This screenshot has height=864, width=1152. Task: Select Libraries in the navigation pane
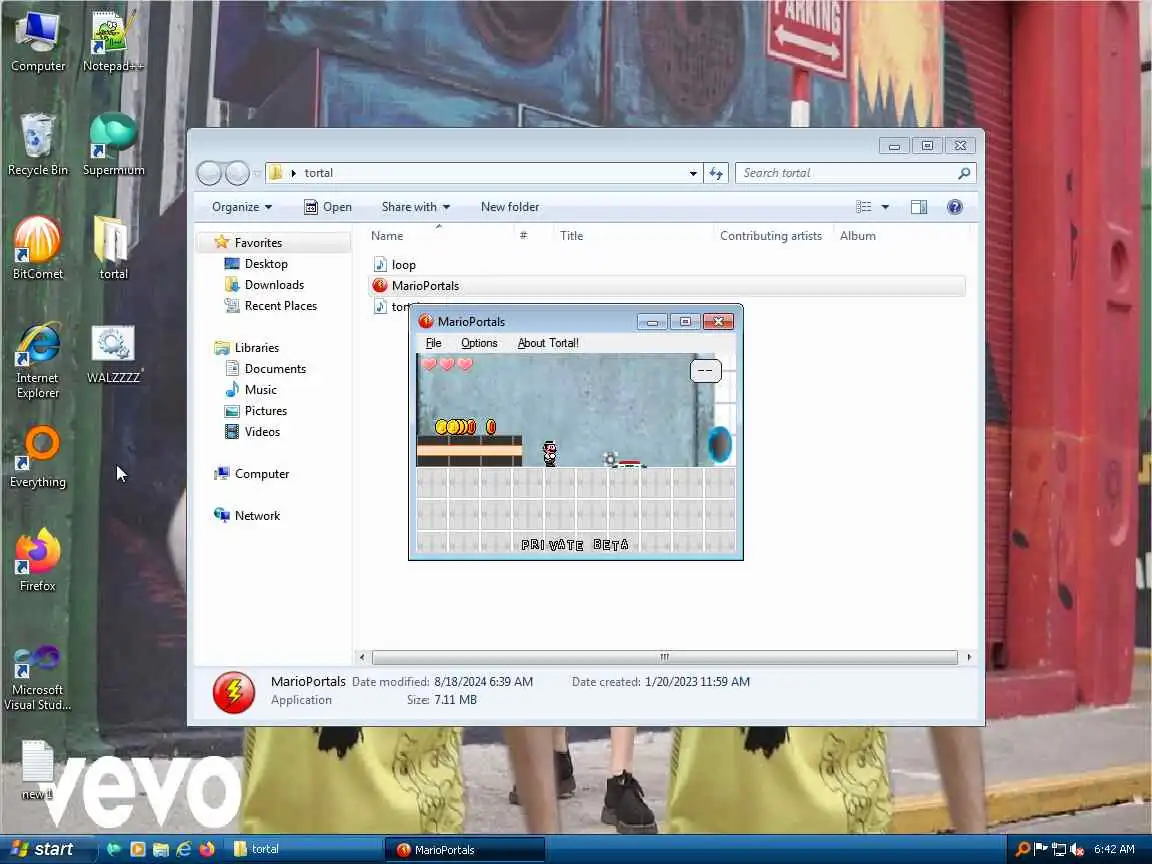[x=256, y=348]
